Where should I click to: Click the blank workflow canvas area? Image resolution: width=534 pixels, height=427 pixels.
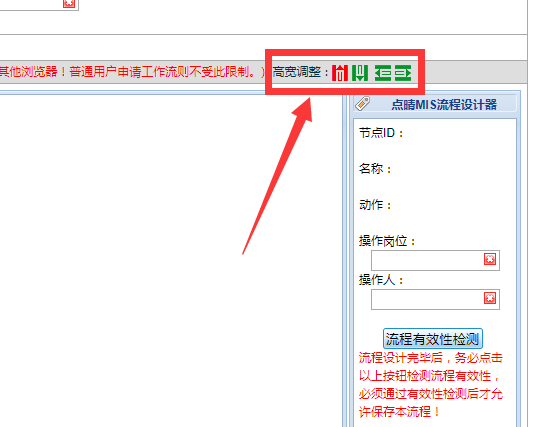170,260
